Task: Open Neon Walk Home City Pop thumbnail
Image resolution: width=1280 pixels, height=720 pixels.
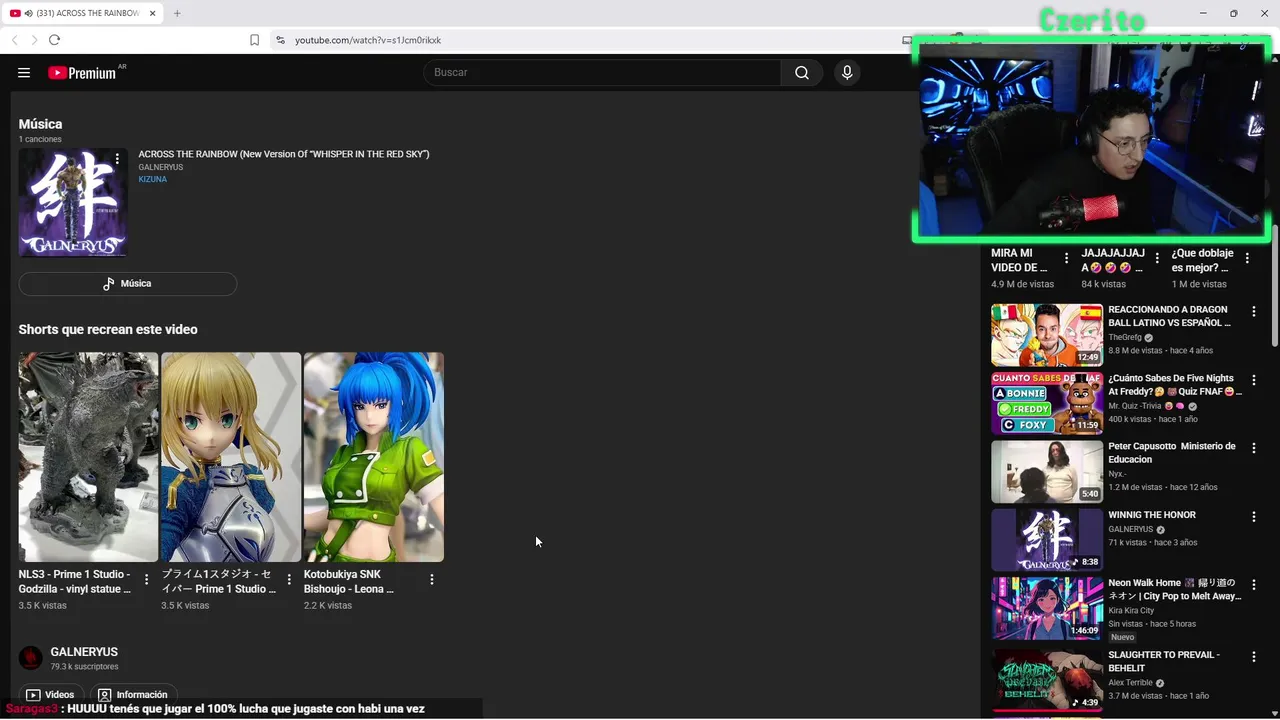Action: click(x=1047, y=608)
